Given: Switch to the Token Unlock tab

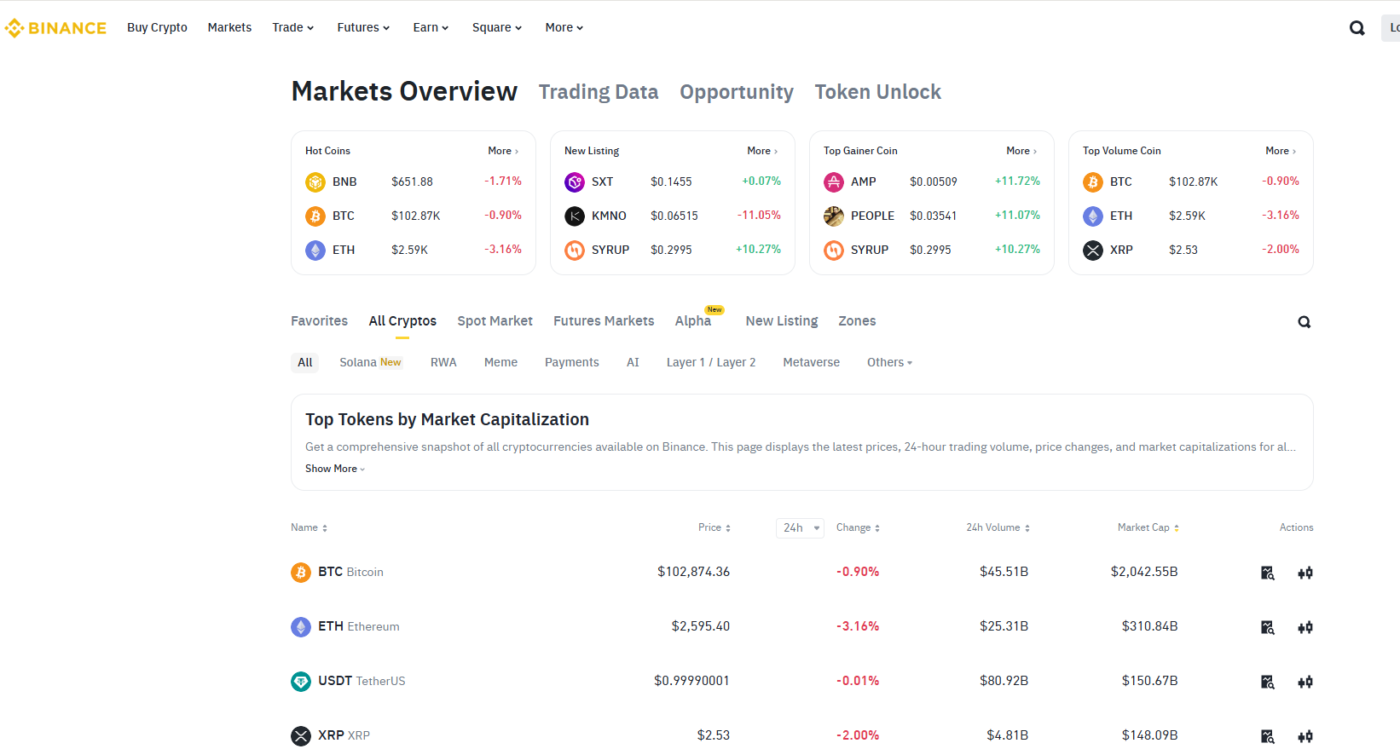Looking at the screenshot, I should [878, 92].
